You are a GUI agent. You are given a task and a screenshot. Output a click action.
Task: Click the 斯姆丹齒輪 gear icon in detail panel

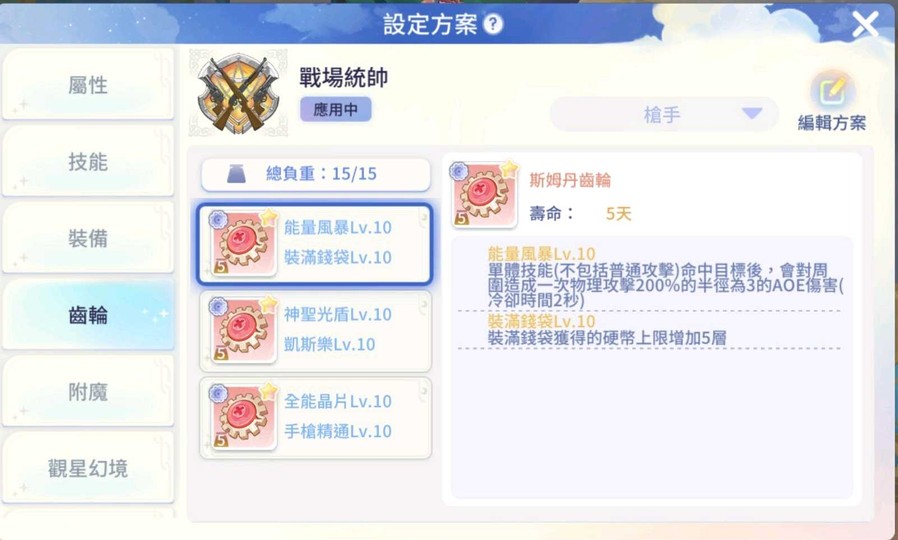coord(485,194)
